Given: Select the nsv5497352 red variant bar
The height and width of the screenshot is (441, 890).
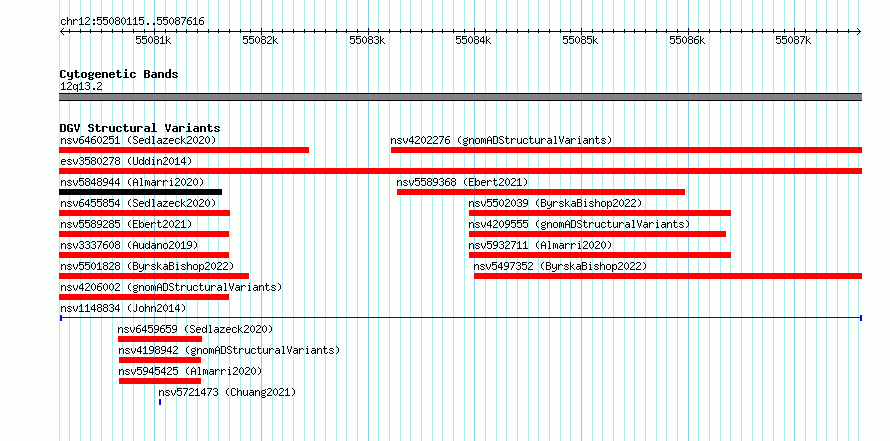Looking at the screenshot, I should 668,276.
